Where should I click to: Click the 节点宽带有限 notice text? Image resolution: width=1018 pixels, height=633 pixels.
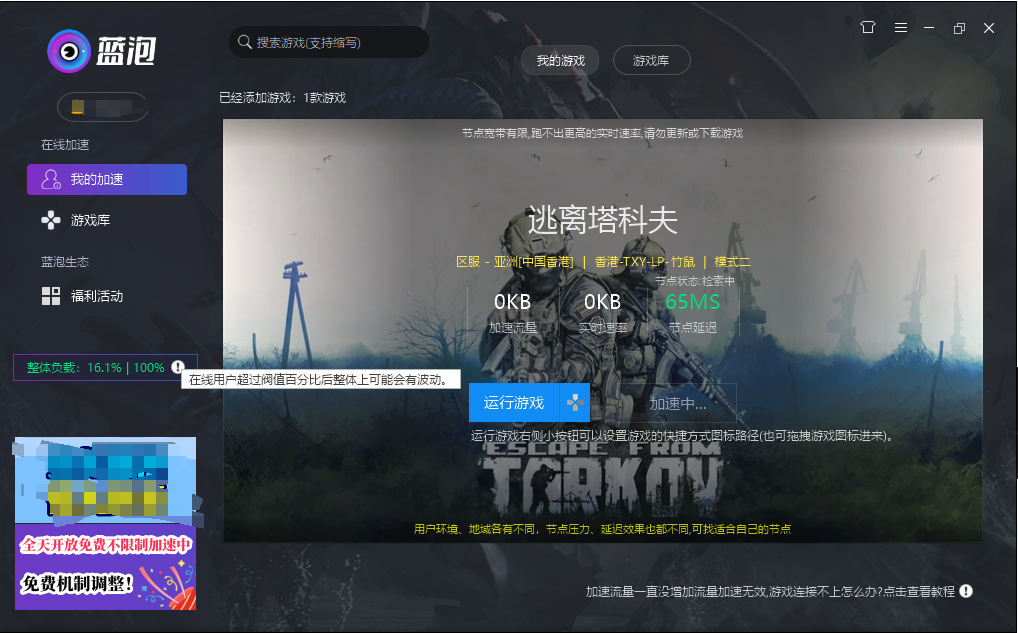[x=602, y=133]
